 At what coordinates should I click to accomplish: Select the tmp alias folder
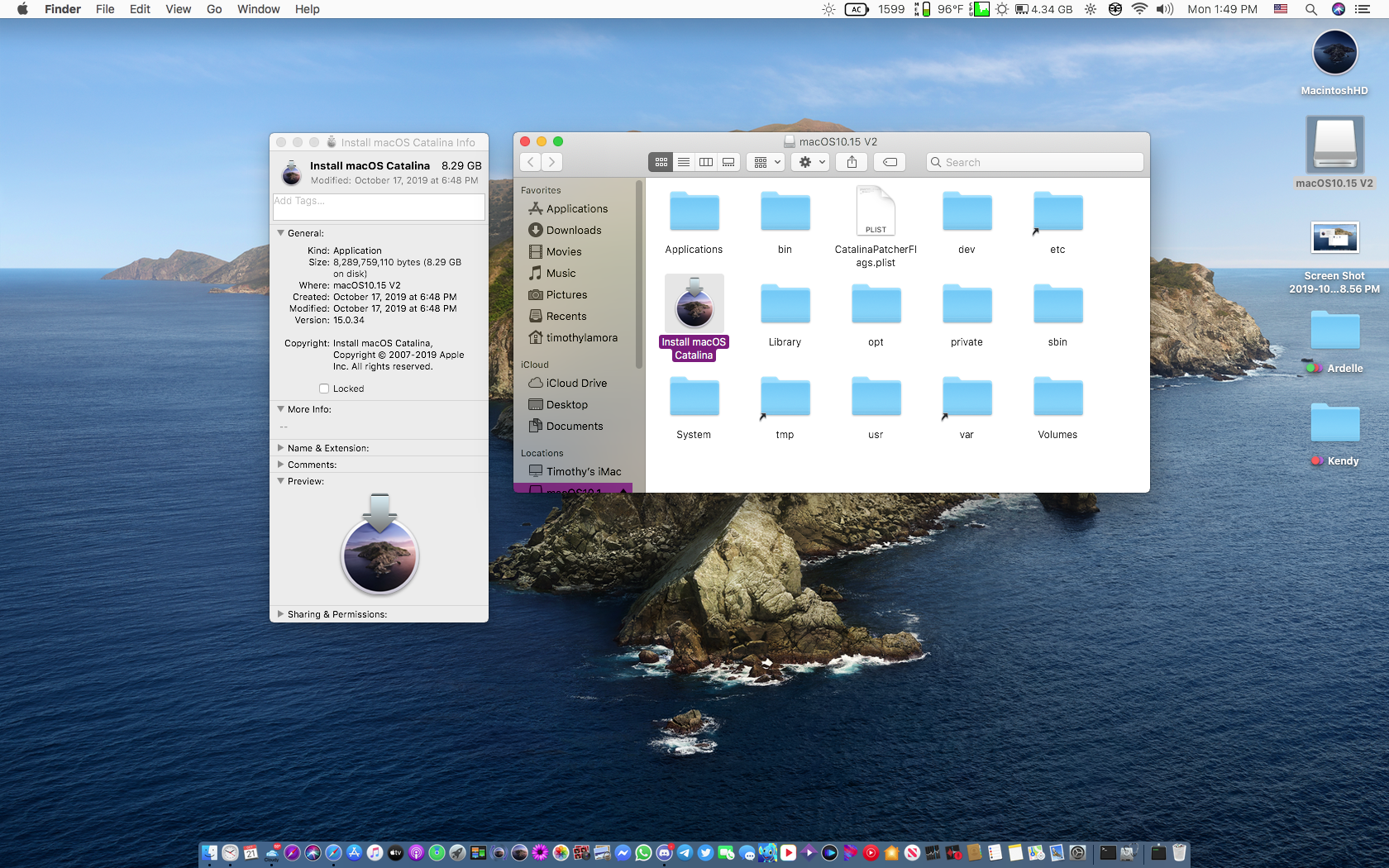click(x=785, y=397)
